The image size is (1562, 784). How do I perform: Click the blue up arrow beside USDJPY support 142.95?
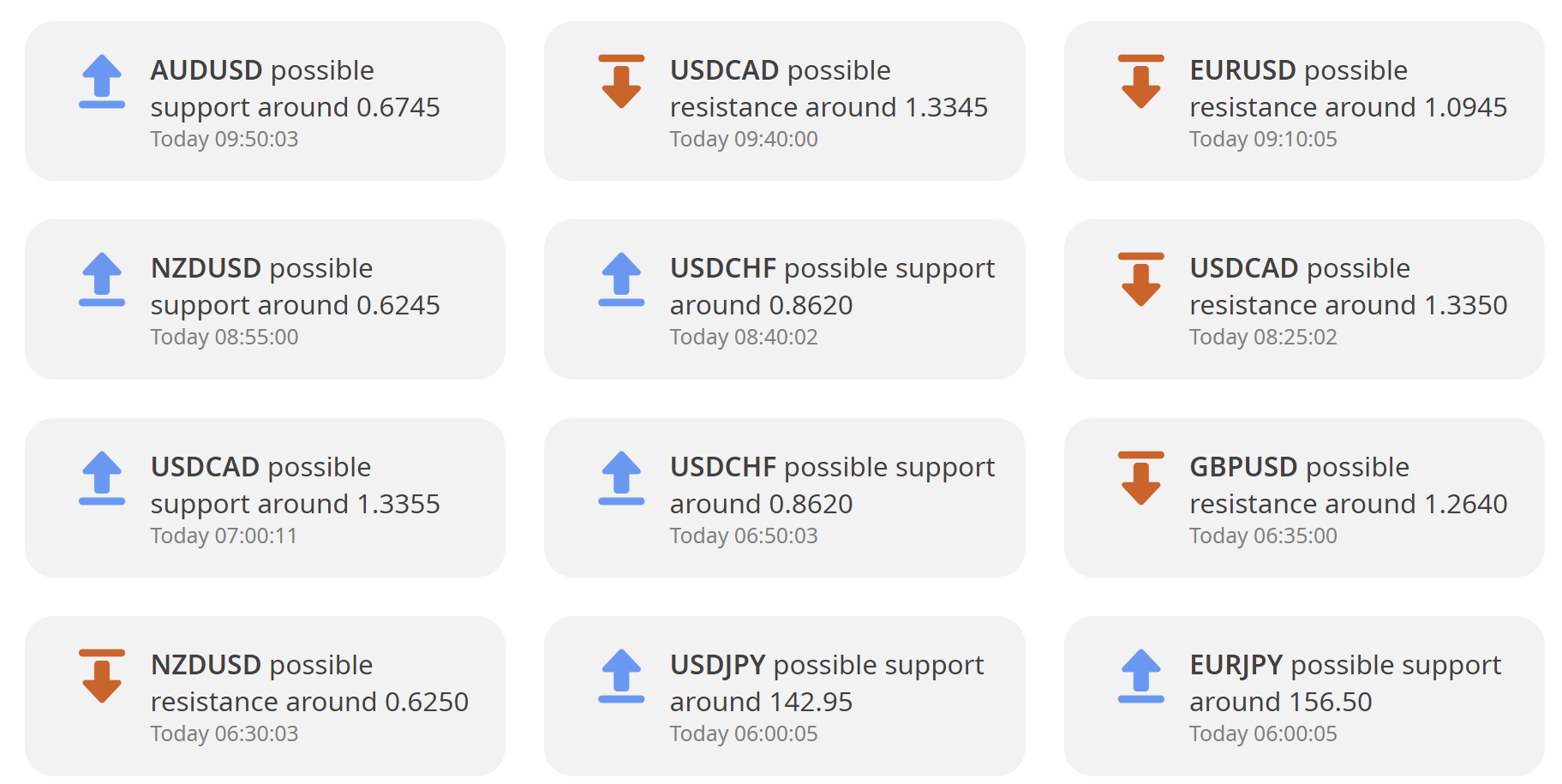621,676
